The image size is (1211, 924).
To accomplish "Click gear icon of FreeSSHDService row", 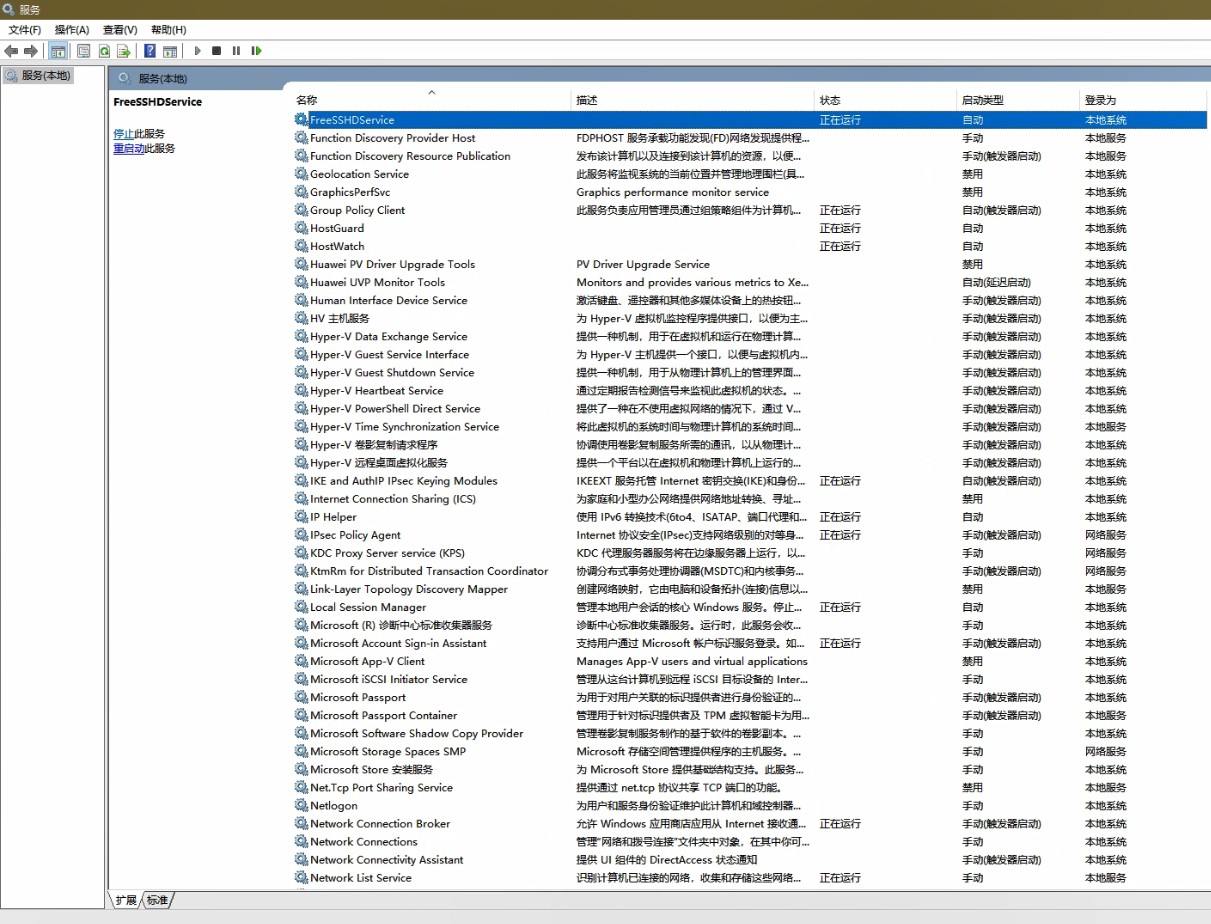I will point(301,120).
